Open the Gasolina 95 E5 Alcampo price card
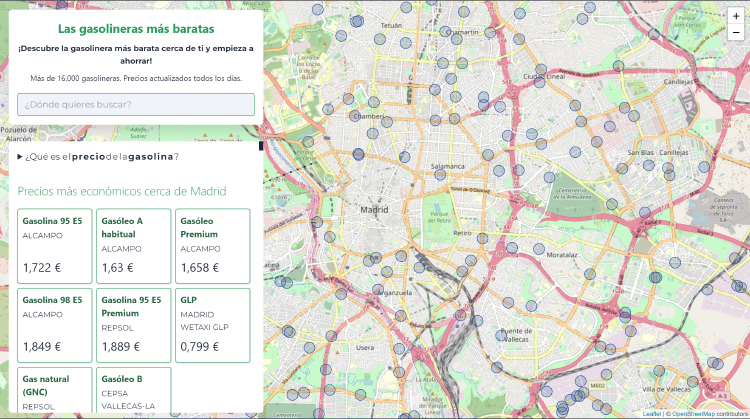The image size is (750, 419). 55,245
